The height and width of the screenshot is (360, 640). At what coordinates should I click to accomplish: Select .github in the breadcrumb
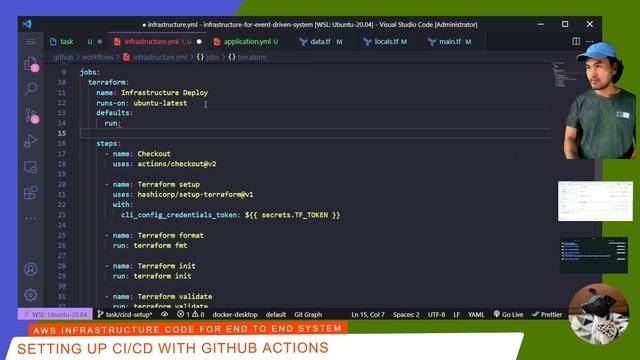click(63, 57)
